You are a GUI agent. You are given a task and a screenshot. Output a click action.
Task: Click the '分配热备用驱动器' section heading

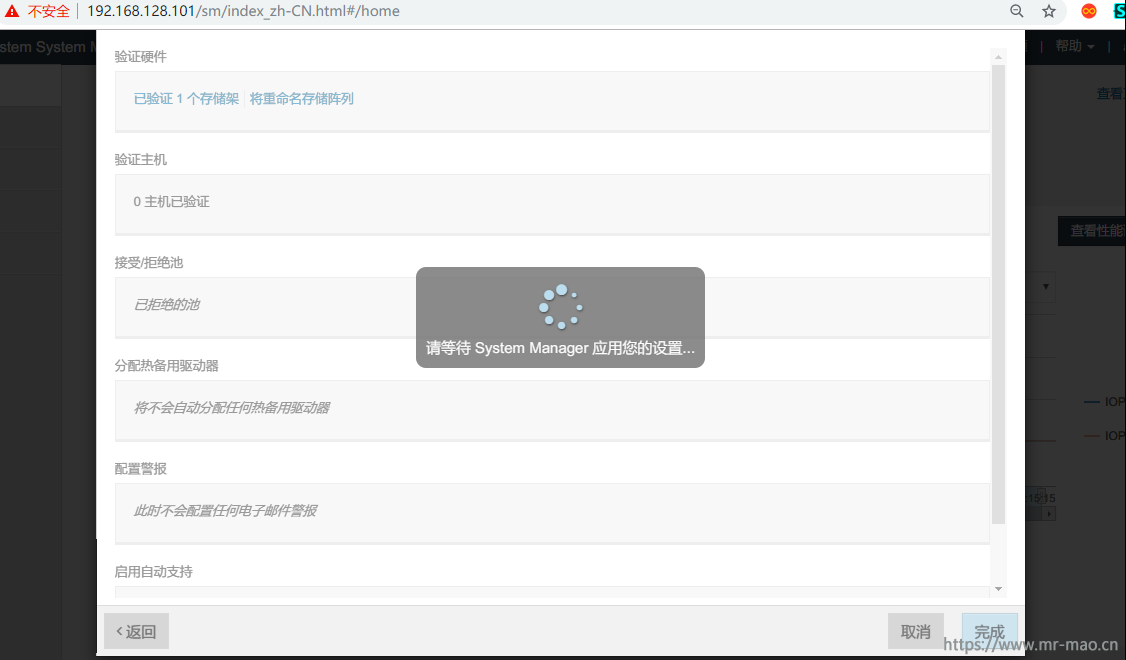[x=167, y=366]
